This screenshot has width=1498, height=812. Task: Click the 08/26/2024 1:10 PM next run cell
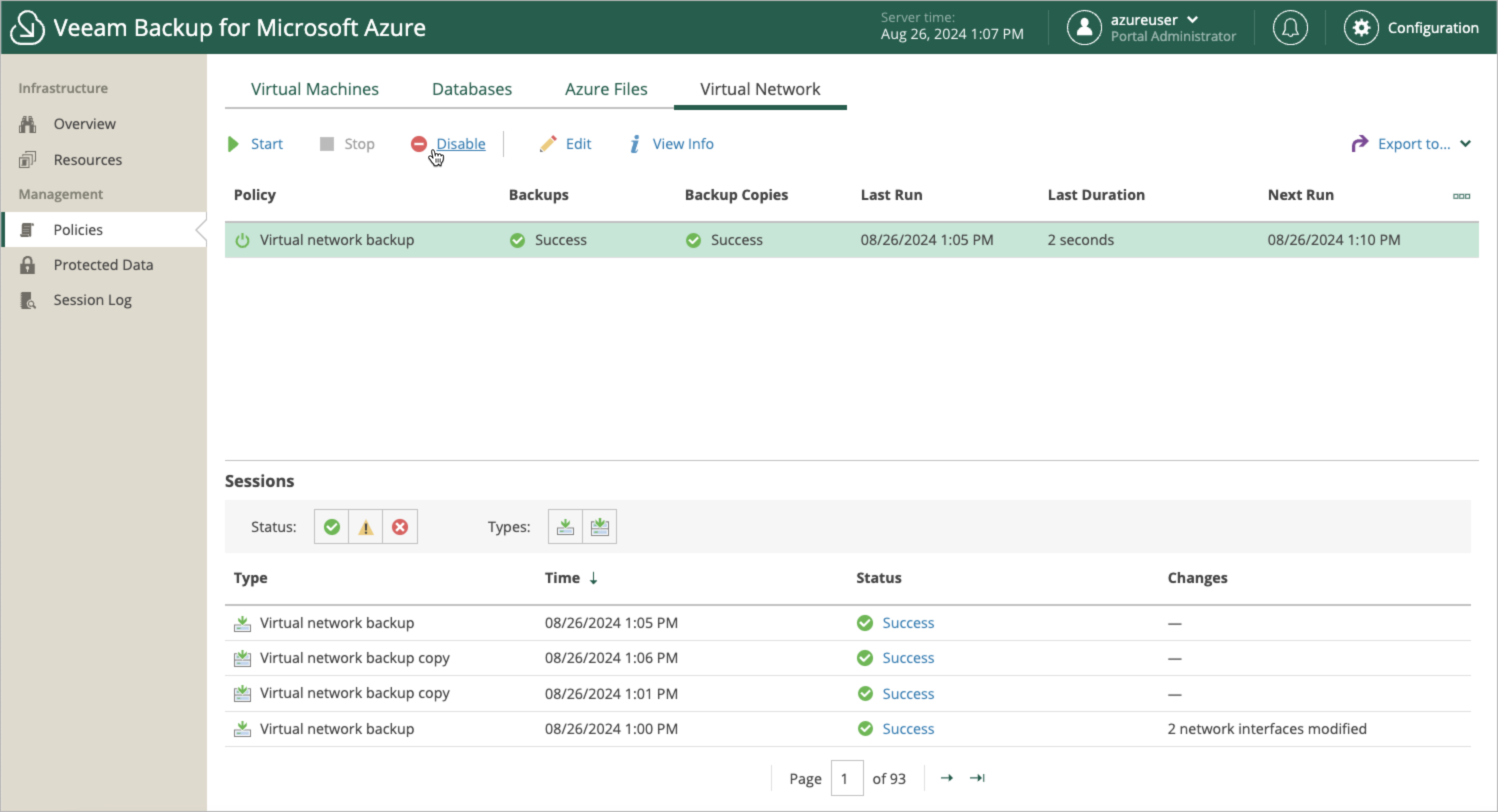point(1333,239)
